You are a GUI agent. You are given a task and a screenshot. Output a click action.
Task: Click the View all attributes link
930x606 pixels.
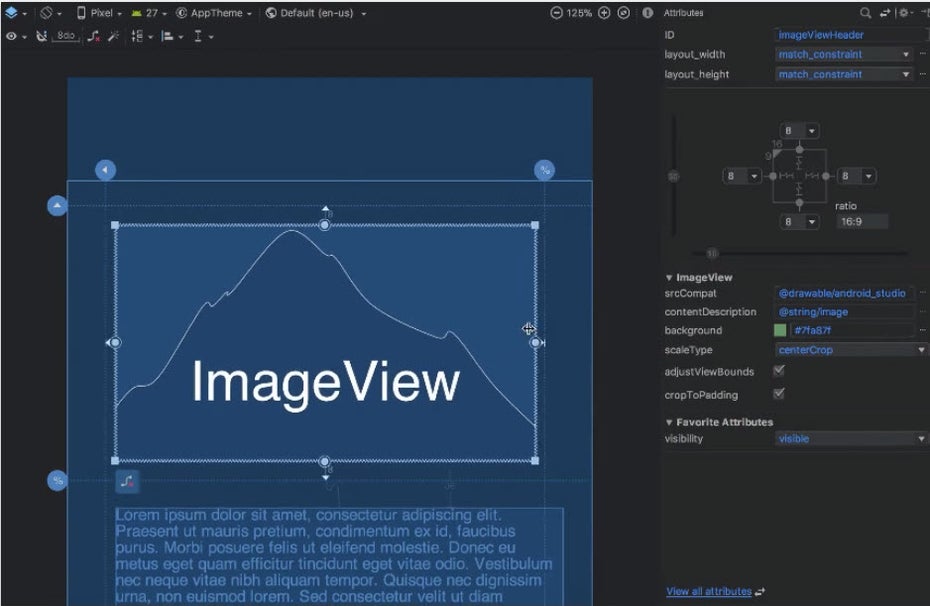709,591
